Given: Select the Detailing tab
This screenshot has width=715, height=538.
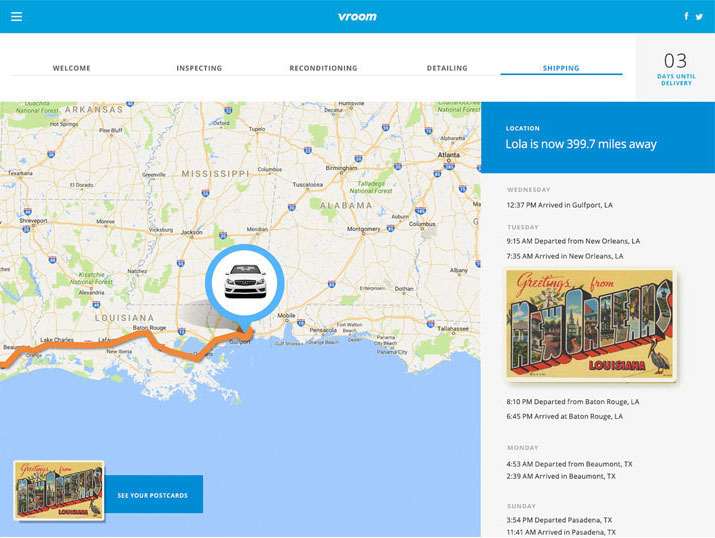Looking at the screenshot, I should 447,68.
